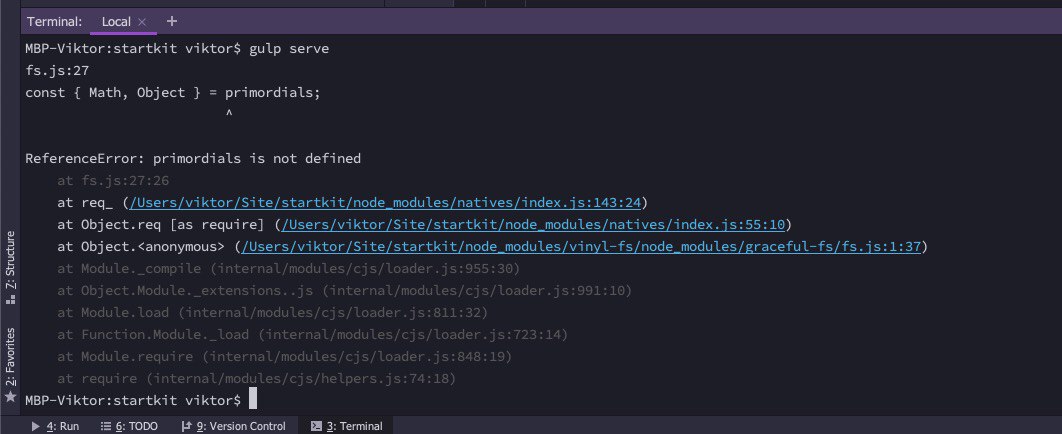Click the 'at Module.require' stack line
Viewport: 1062px width, 434px height.
click(x=284, y=356)
